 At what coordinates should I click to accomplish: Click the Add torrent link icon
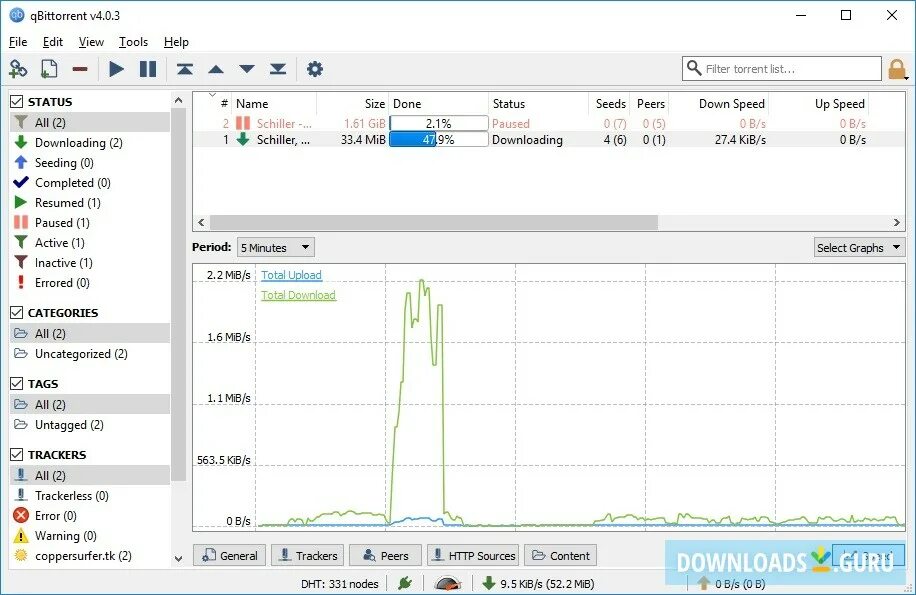click(x=18, y=69)
